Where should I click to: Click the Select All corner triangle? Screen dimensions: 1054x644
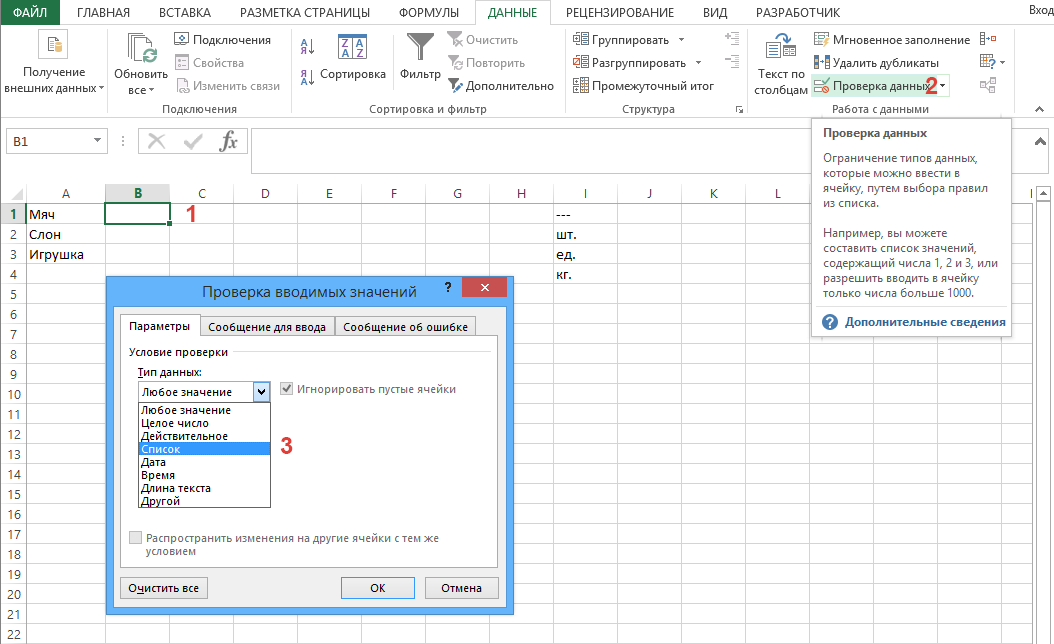[15, 194]
